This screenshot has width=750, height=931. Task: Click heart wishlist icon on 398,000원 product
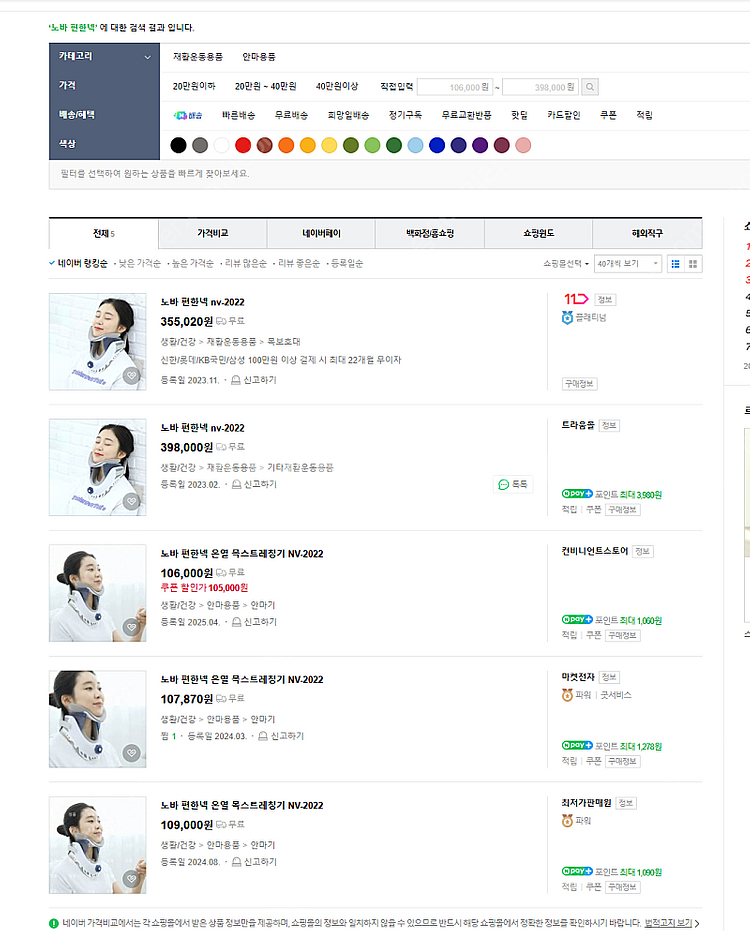click(131, 501)
